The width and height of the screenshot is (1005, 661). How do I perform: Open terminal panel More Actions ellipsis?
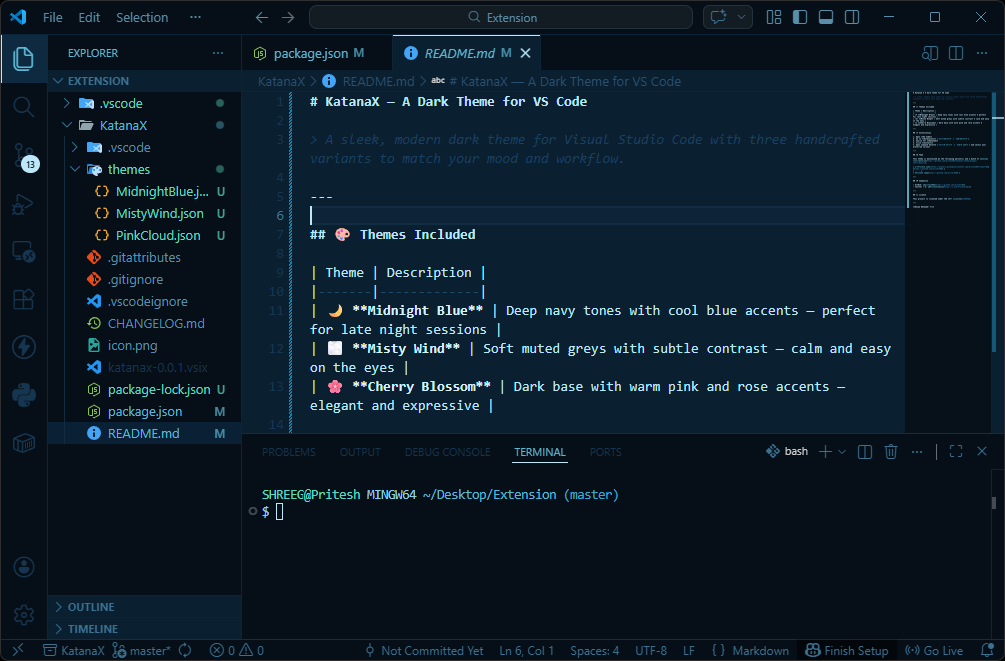pos(917,452)
